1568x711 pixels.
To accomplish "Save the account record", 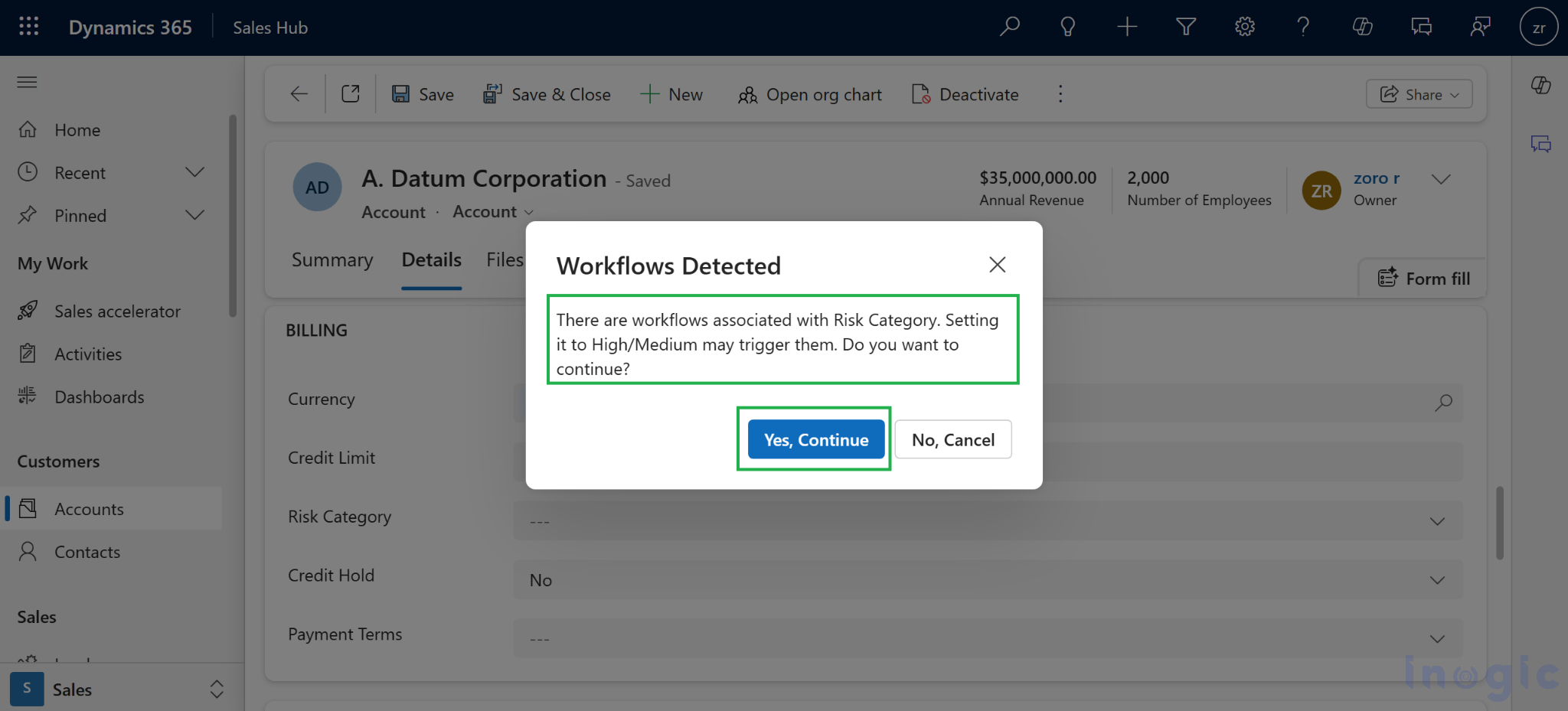I will 423,94.
